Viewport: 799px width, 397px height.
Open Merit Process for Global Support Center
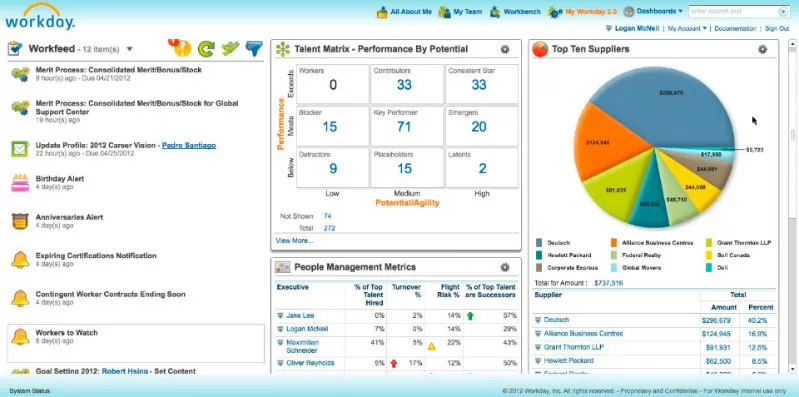tap(137, 107)
